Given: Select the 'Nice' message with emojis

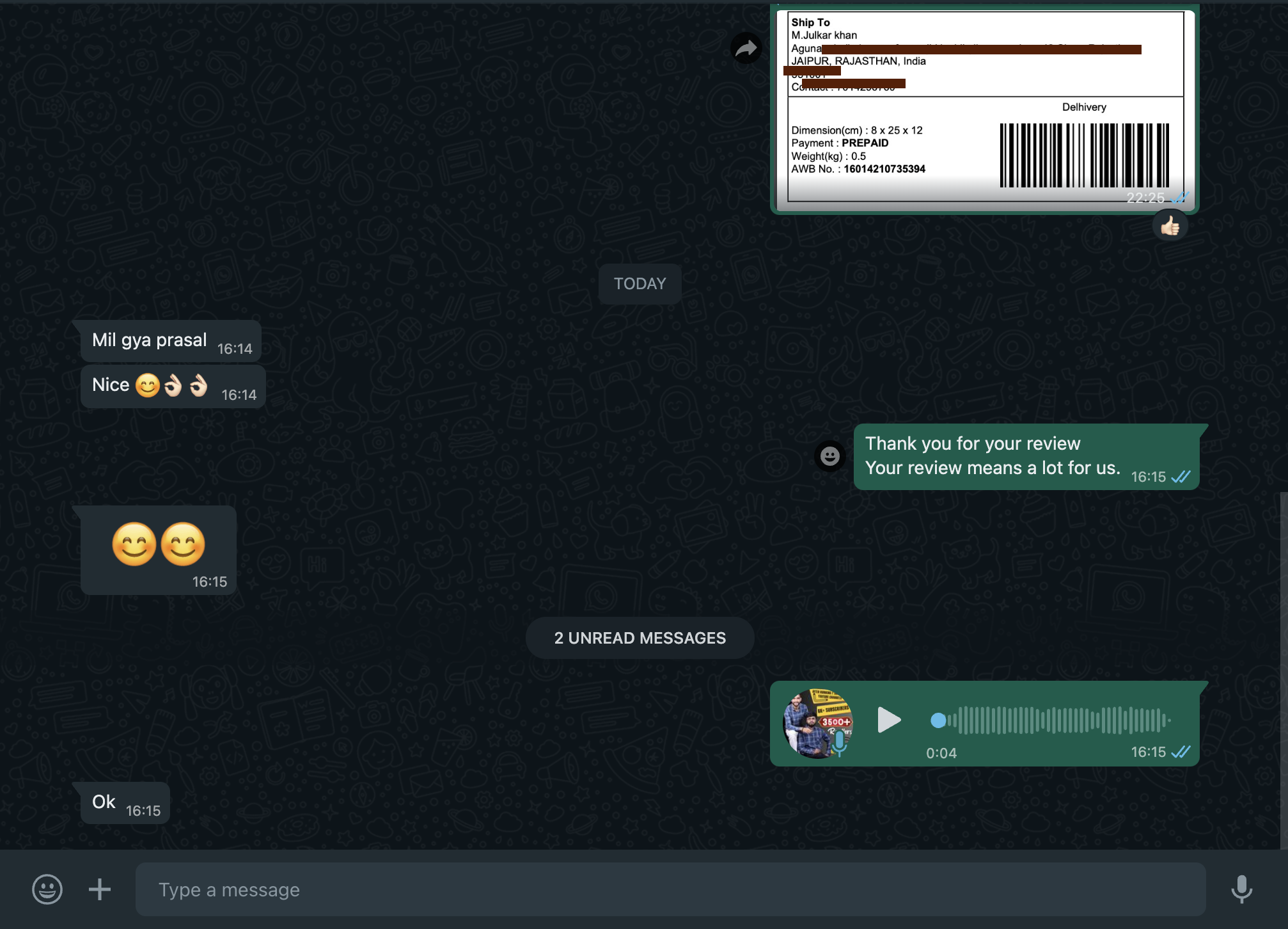Looking at the screenshot, I should (x=173, y=386).
